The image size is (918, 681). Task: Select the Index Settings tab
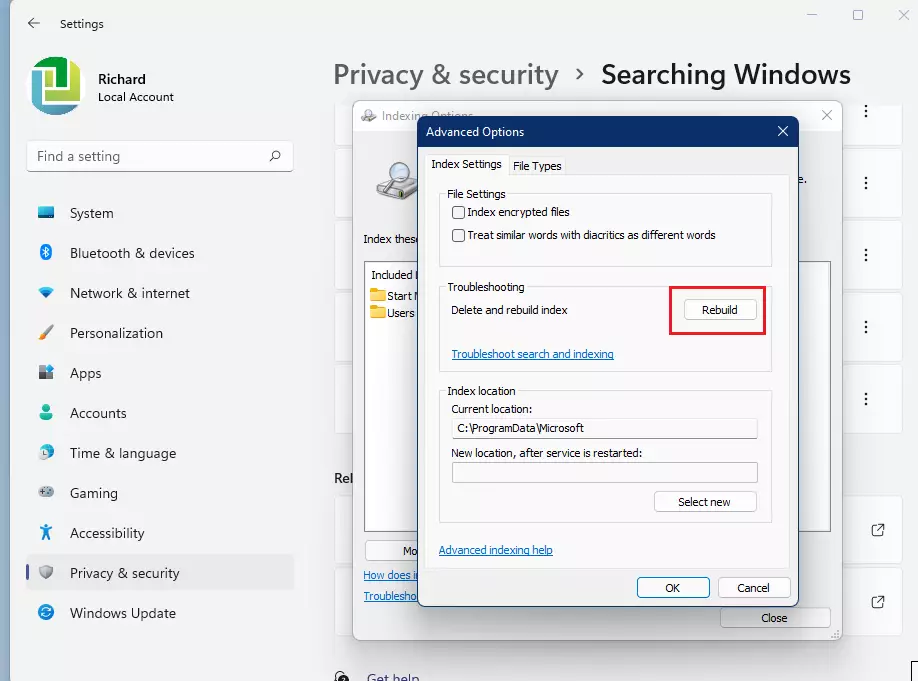466,165
